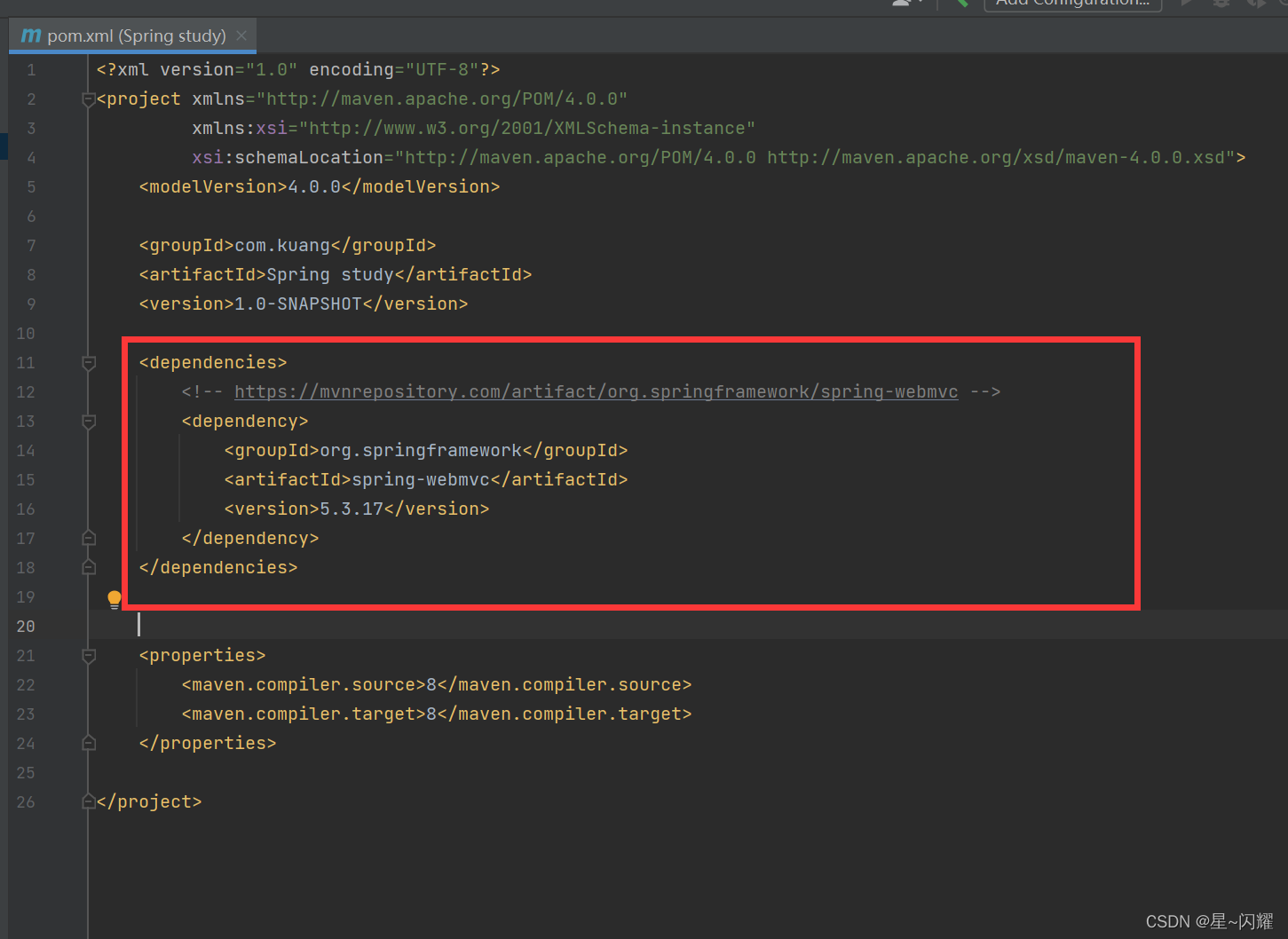Fold at closing properties tag marker
The width and height of the screenshot is (1288, 939).
coord(89,743)
